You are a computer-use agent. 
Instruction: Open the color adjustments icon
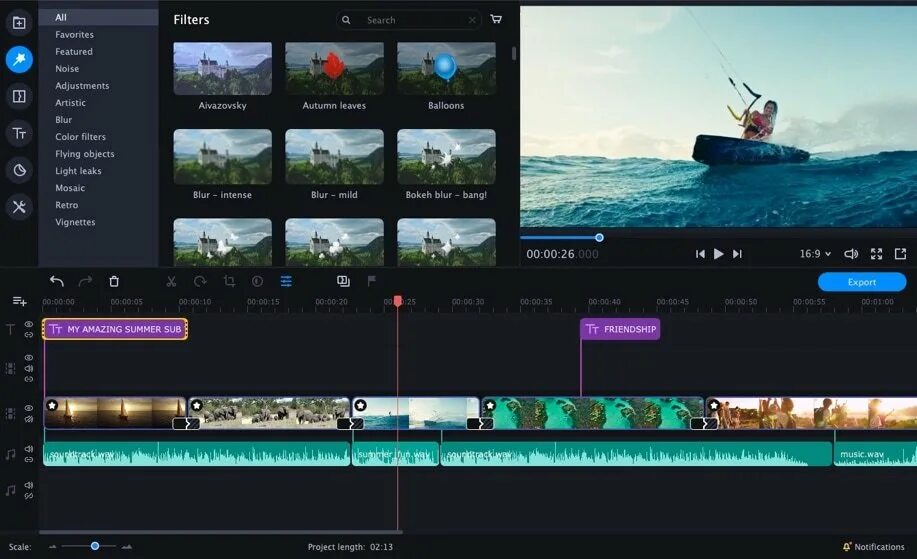[257, 281]
